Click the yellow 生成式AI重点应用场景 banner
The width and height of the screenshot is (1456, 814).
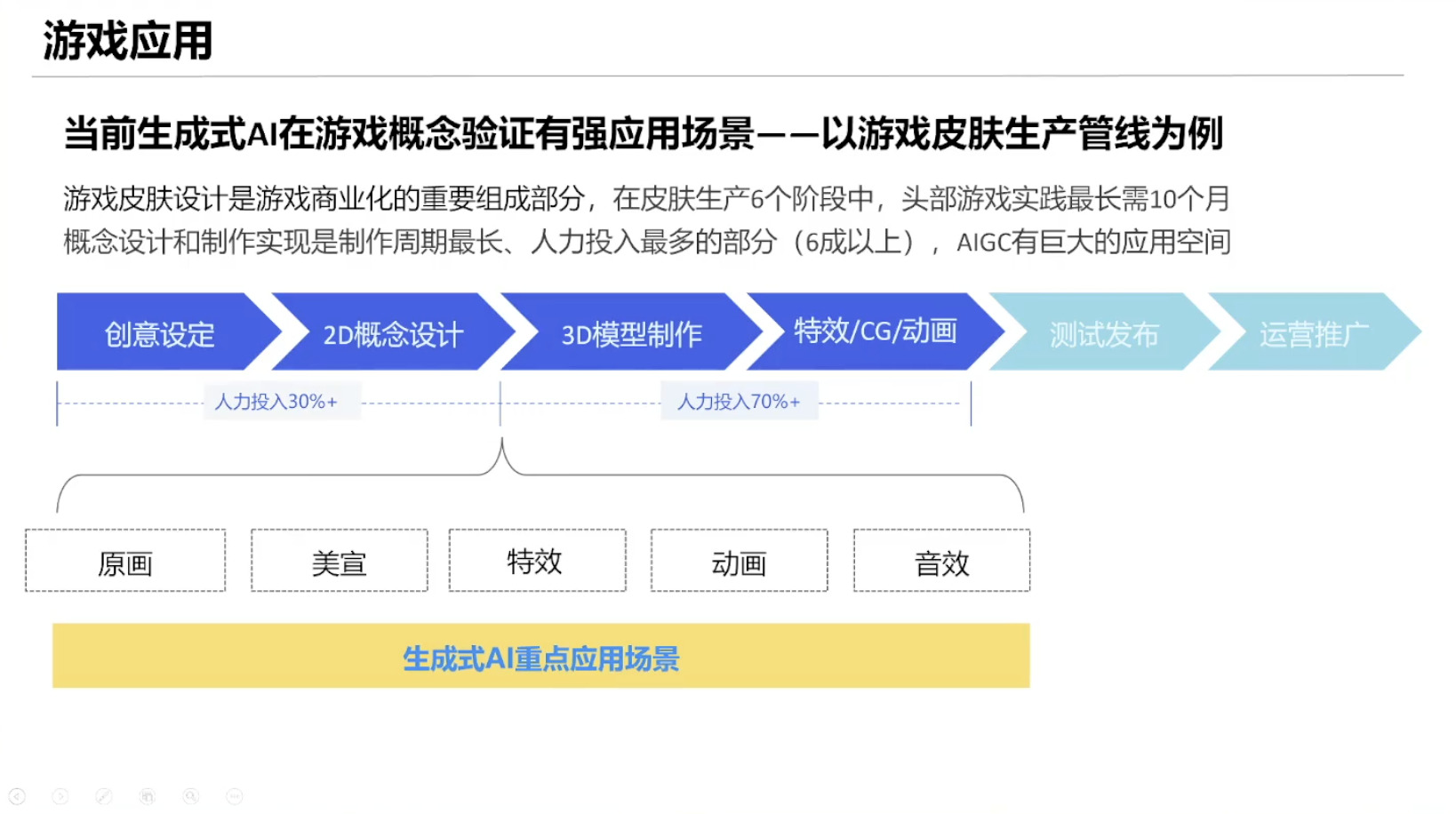coord(540,657)
